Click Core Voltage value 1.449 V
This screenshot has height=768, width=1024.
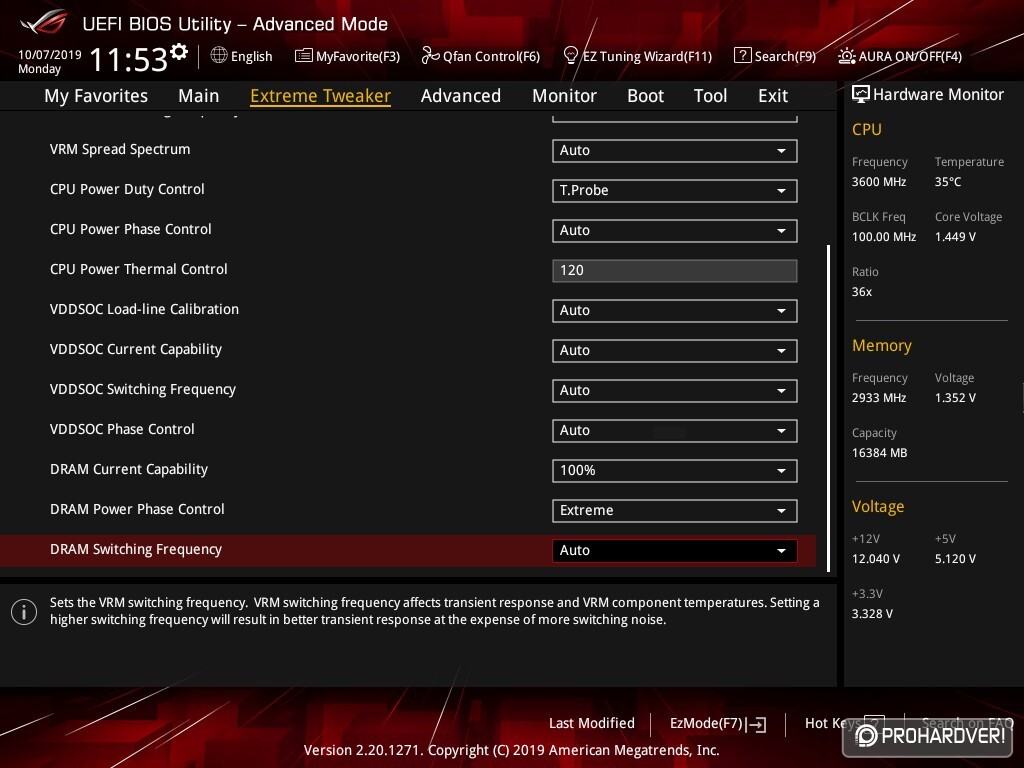(x=955, y=237)
